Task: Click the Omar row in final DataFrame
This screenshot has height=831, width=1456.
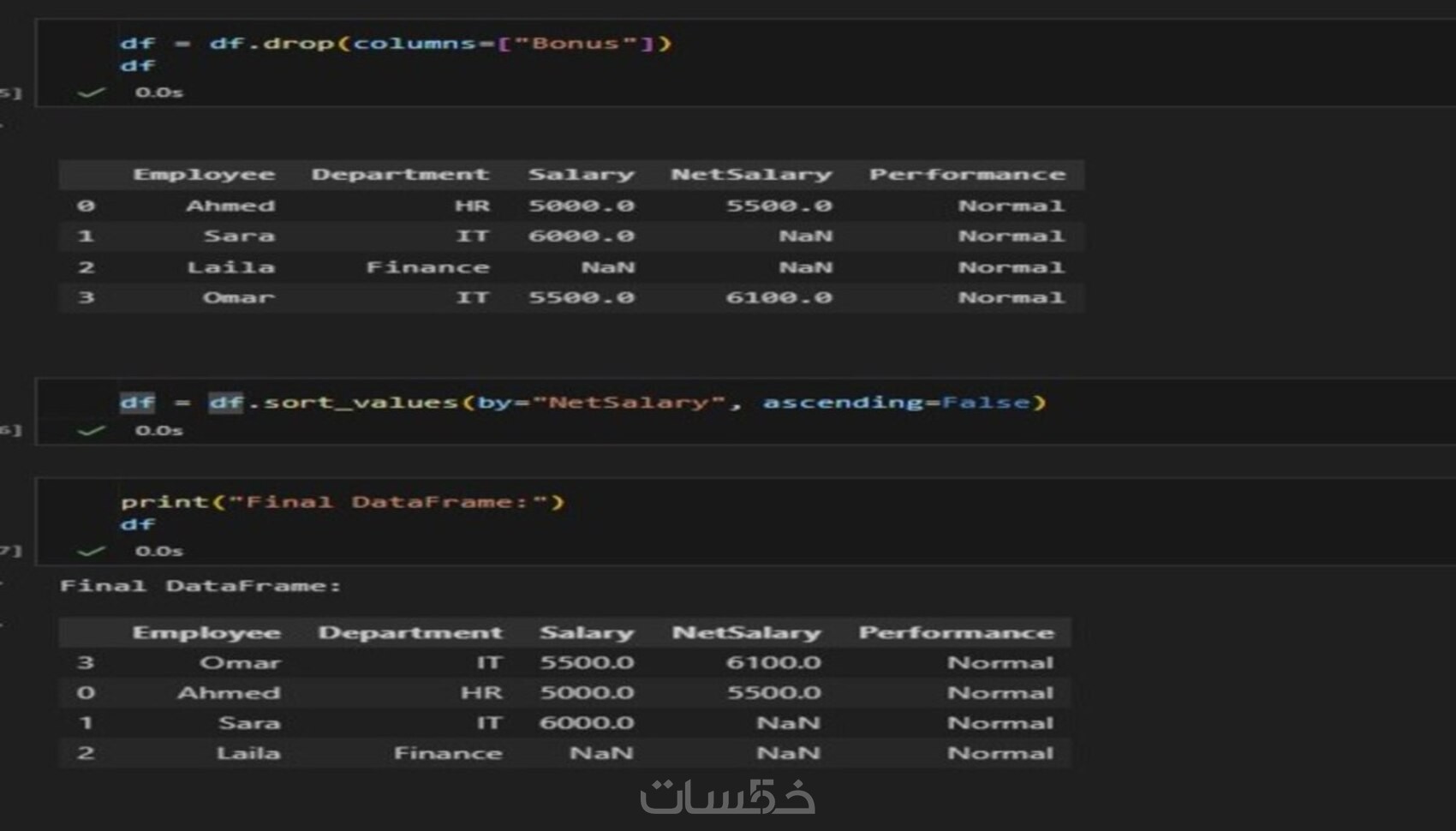Action: pyautogui.click(x=565, y=662)
